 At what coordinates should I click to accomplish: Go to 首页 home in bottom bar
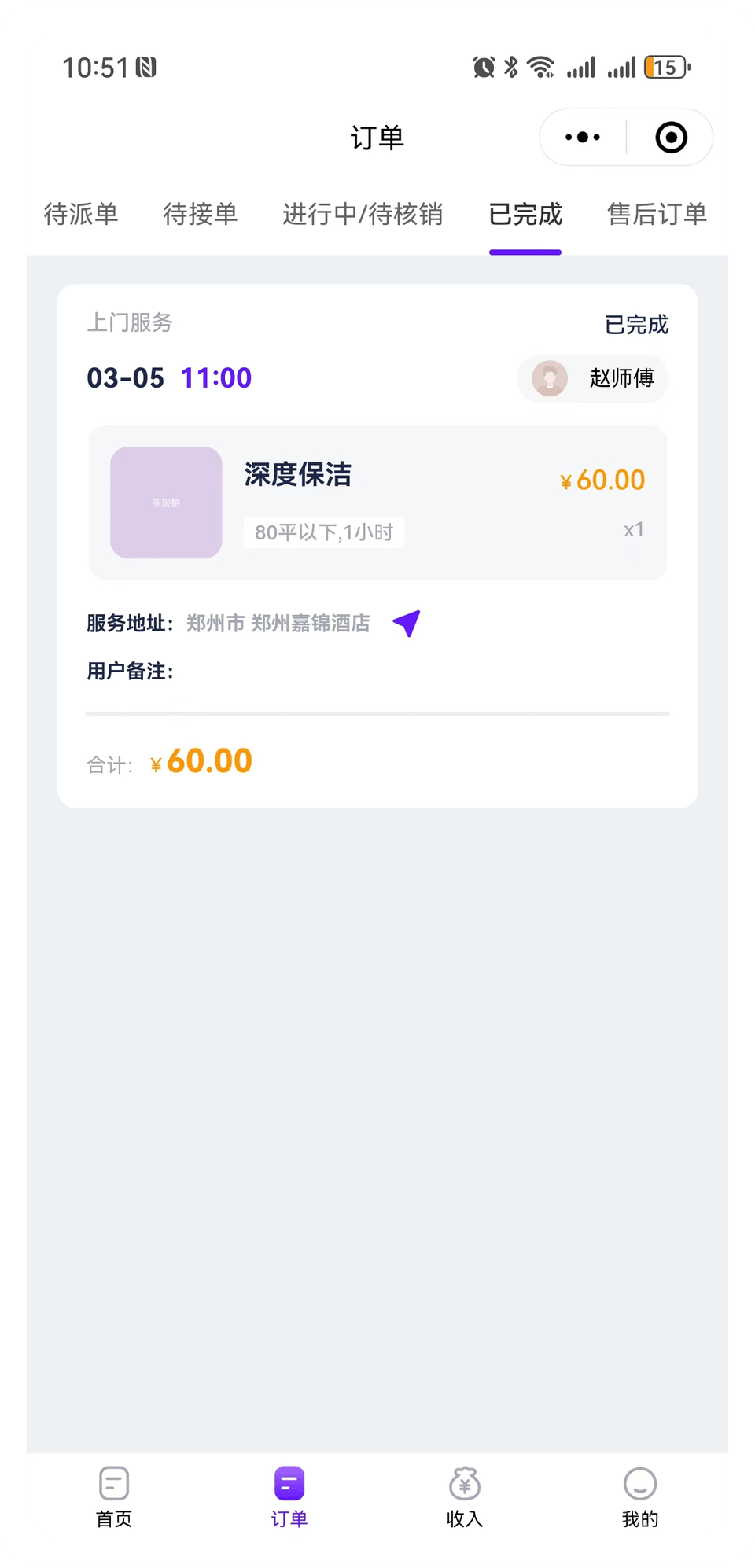[114, 1496]
